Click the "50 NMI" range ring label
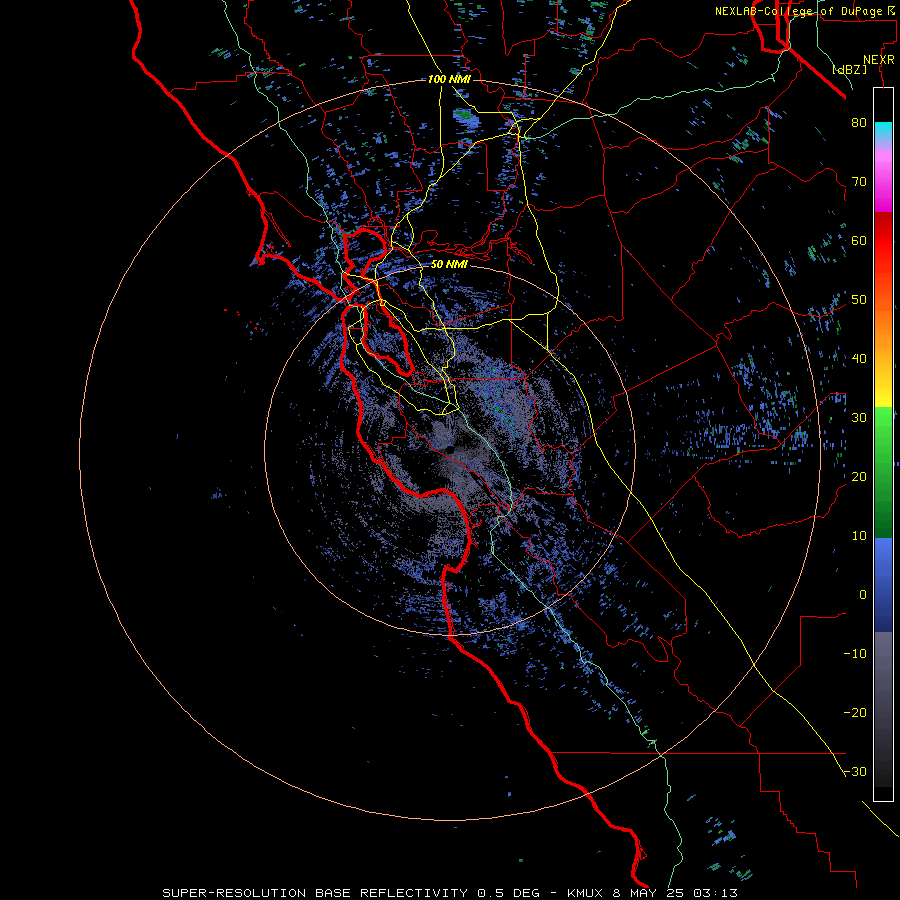Screen dimensions: 900x900 click(449, 265)
